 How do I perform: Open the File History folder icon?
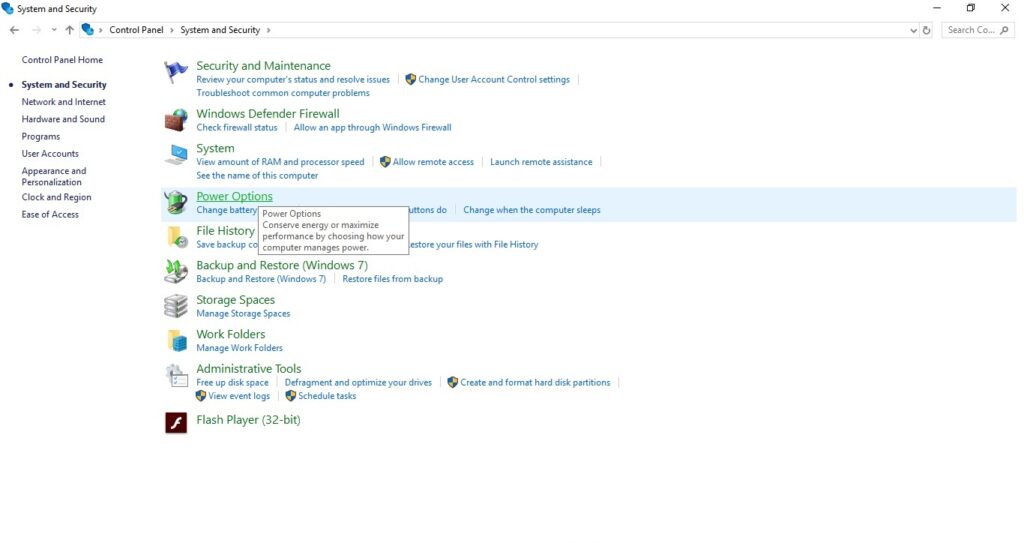[x=176, y=237]
